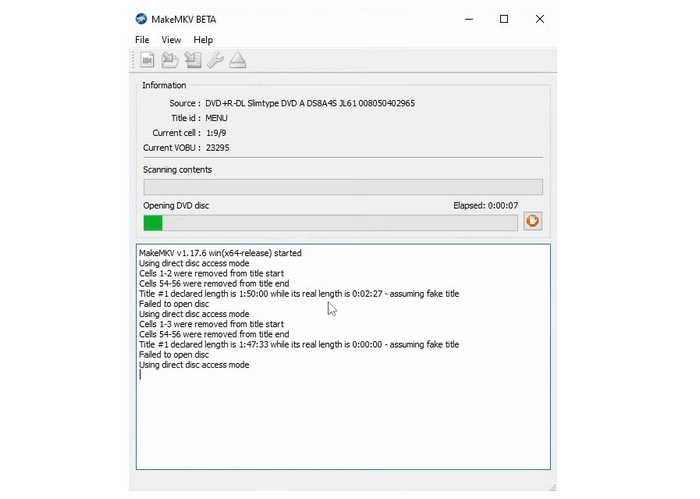Click the MakeMKV app icon in title bar
Viewport: 700px width, 499px height.
click(x=141, y=19)
